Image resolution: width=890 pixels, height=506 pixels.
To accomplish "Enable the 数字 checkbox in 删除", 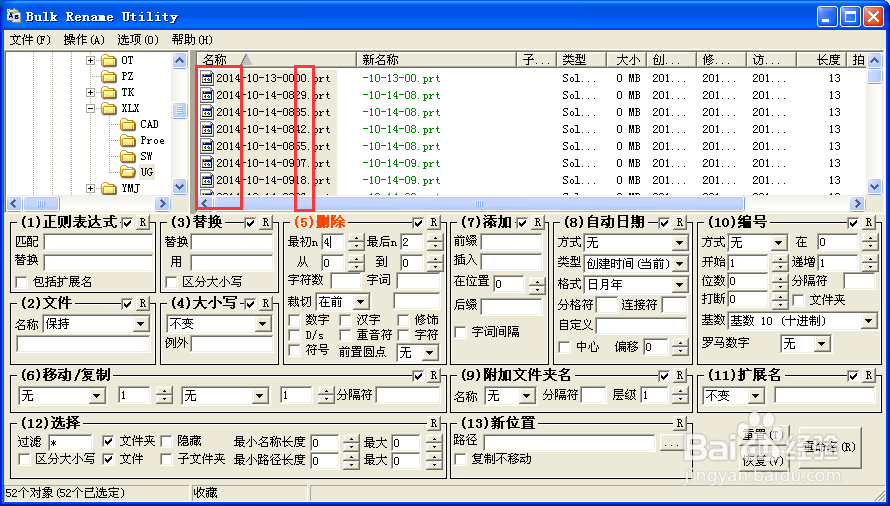I will 295,320.
